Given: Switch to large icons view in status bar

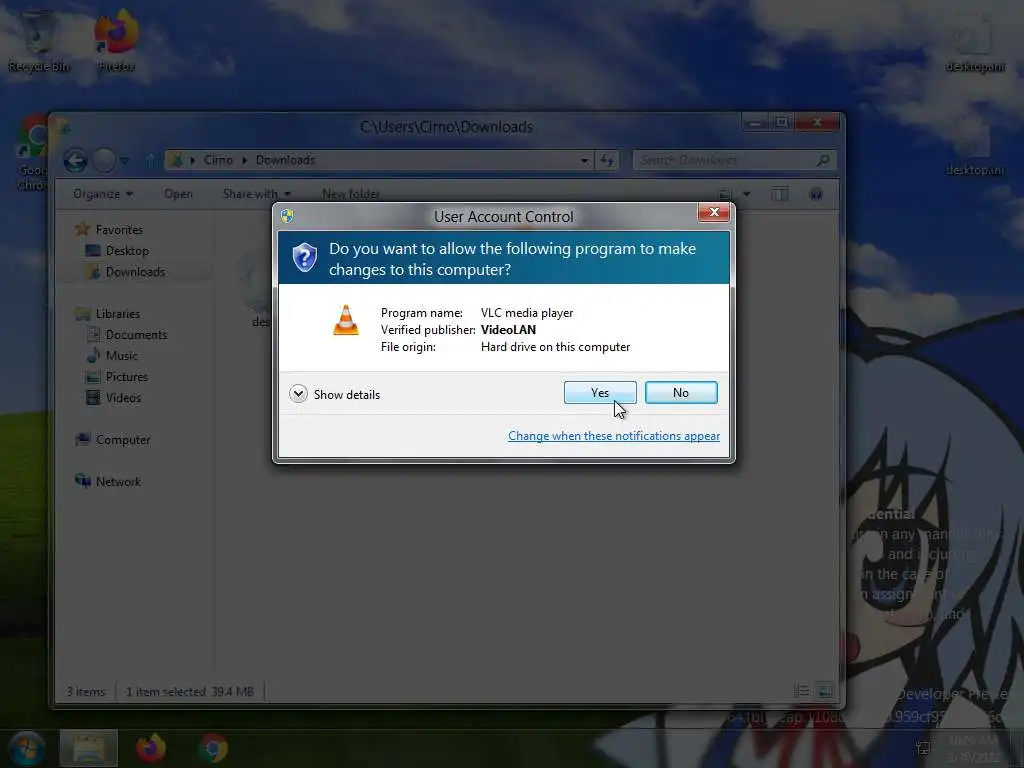Looking at the screenshot, I should pyautogui.click(x=825, y=691).
